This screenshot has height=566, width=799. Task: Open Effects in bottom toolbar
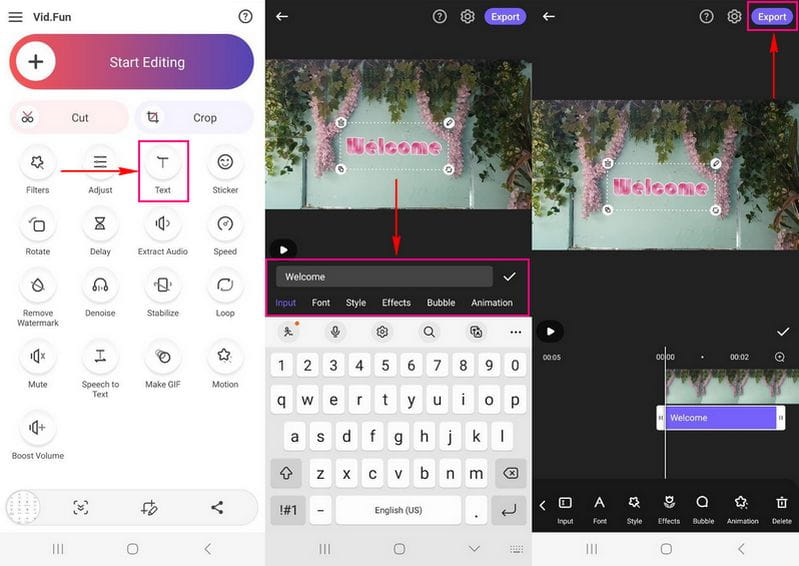click(x=669, y=509)
